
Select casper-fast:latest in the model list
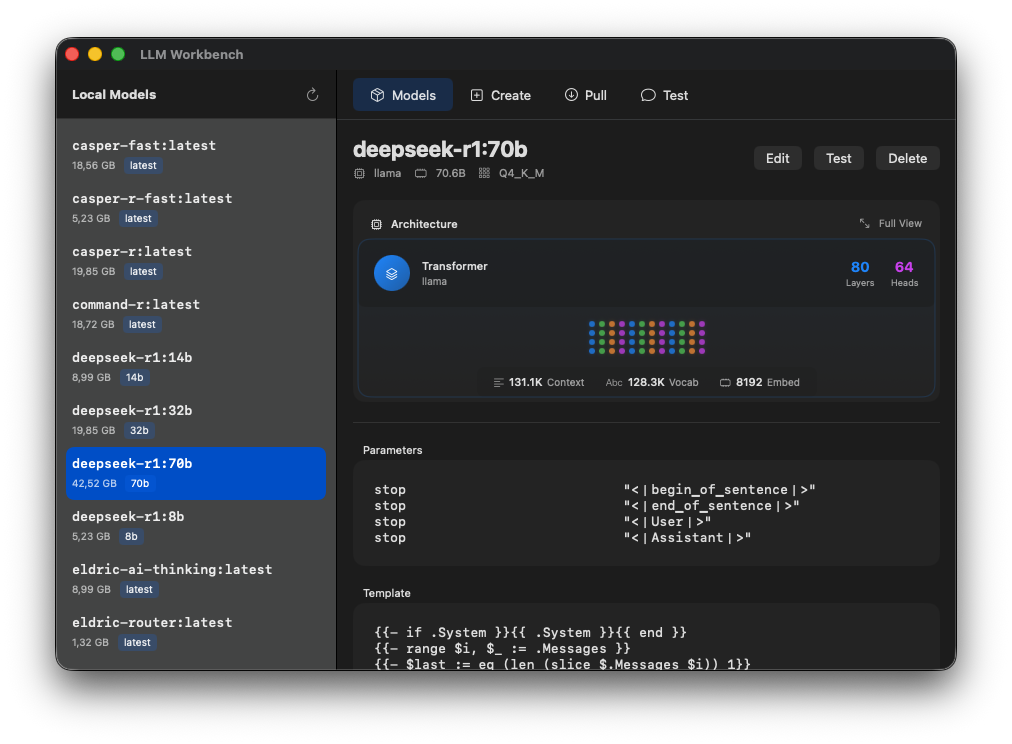click(x=195, y=154)
